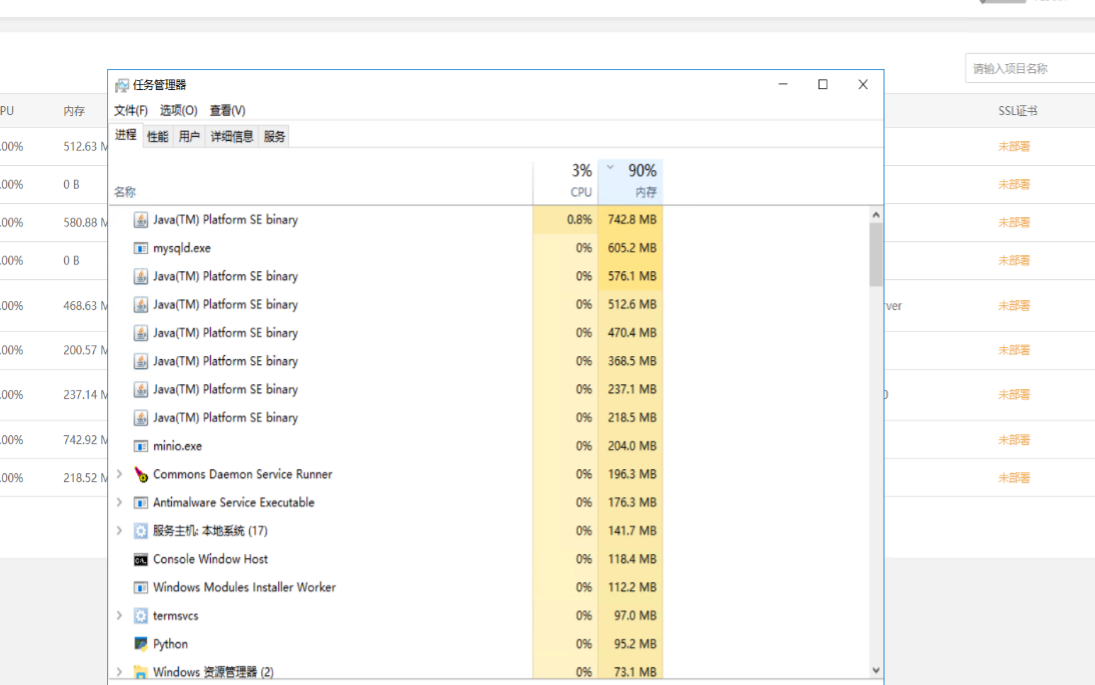Open the 选项(O) menu

coord(179,110)
